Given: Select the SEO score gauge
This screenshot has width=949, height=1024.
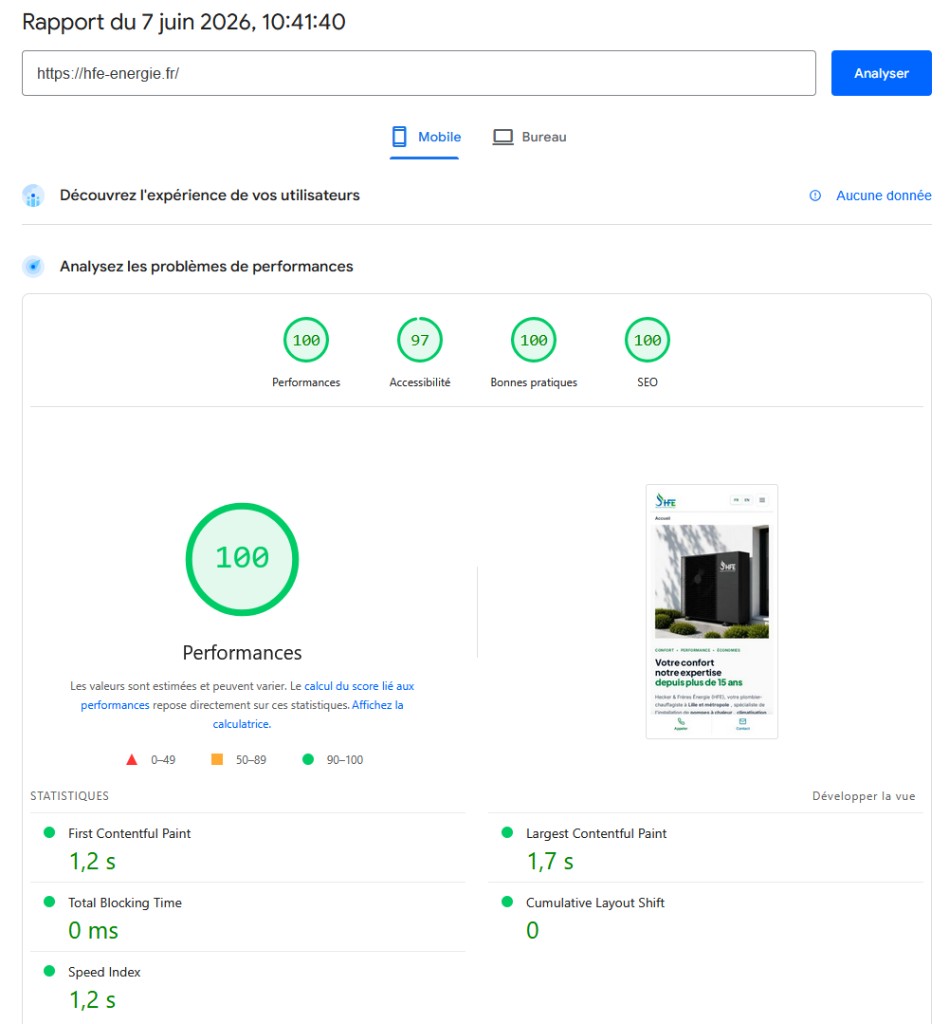Looking at the screenshot, I should [647, 340].
